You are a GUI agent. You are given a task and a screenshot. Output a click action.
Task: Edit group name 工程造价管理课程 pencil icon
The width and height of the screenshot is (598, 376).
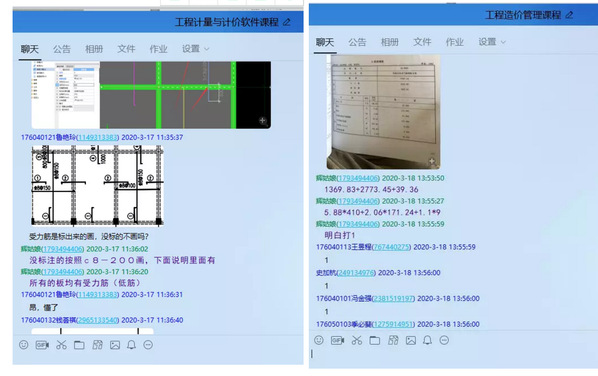coord(569,15)
